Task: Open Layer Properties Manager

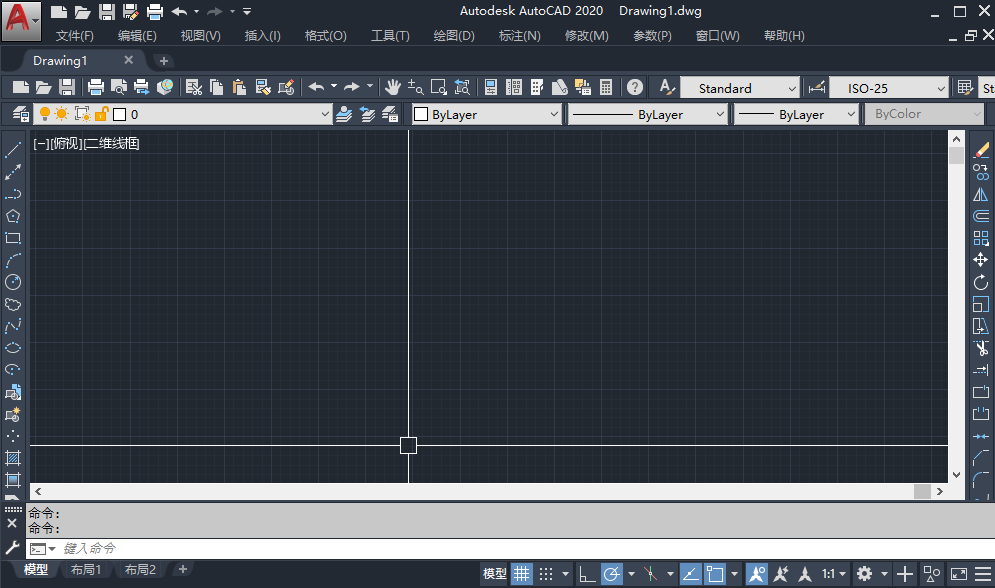Action: pos(18,114)
